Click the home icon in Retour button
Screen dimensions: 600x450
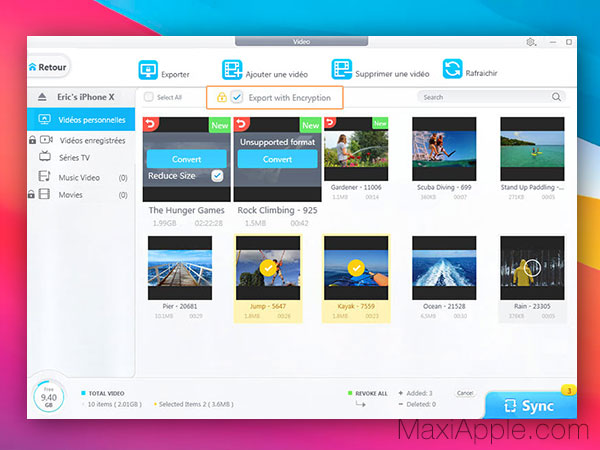pyautogui.click(x=33, y=67)
